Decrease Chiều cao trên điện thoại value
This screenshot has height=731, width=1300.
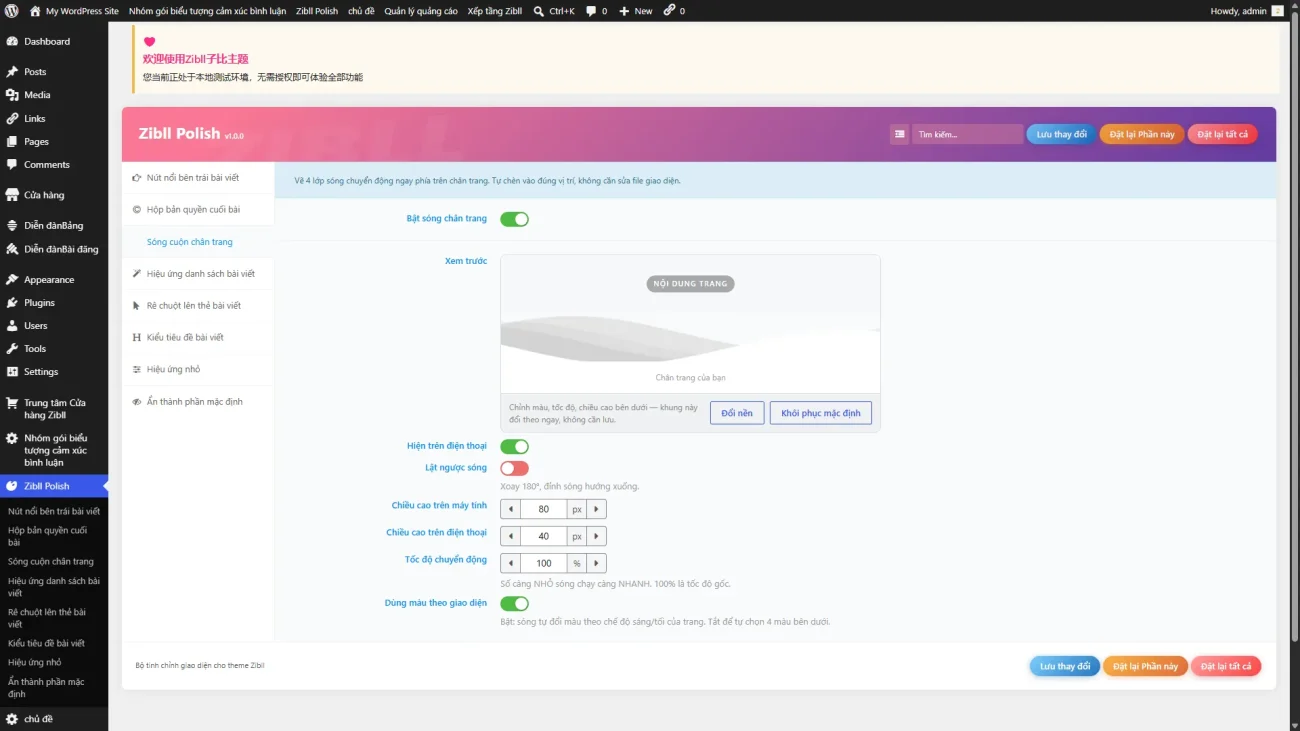[x=510, y=536]
